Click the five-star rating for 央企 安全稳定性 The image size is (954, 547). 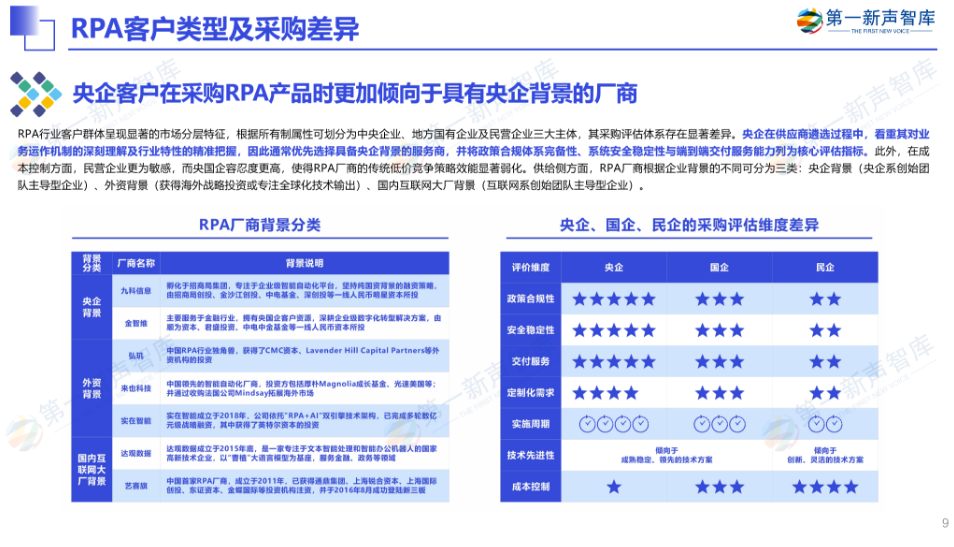tap(614, 330)
